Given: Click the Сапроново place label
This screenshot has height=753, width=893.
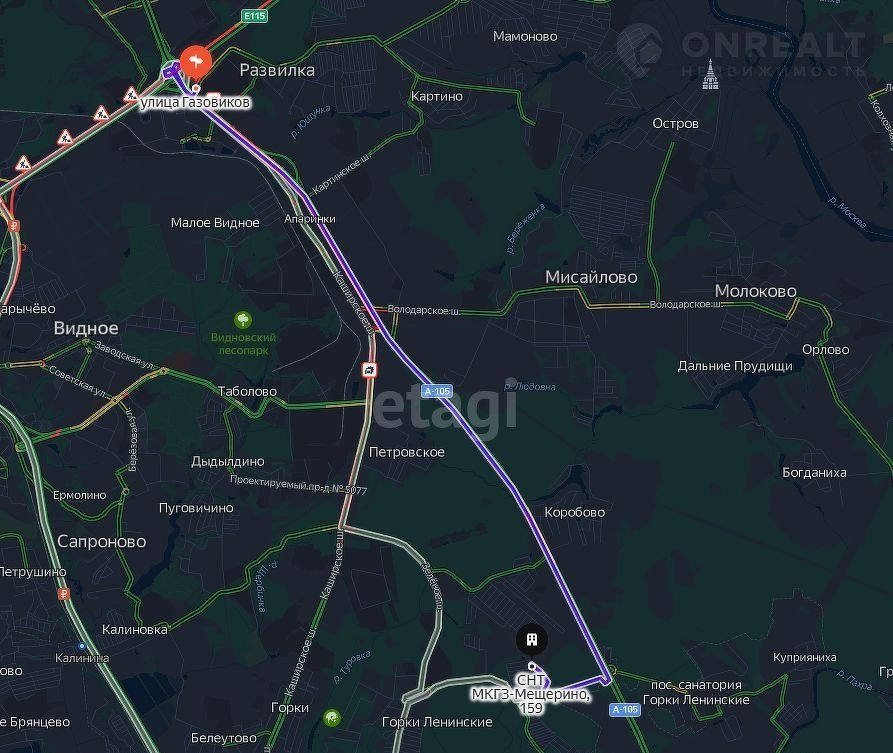Looking at the screenshot, I should pyautogui.click(x=101, y=541).
